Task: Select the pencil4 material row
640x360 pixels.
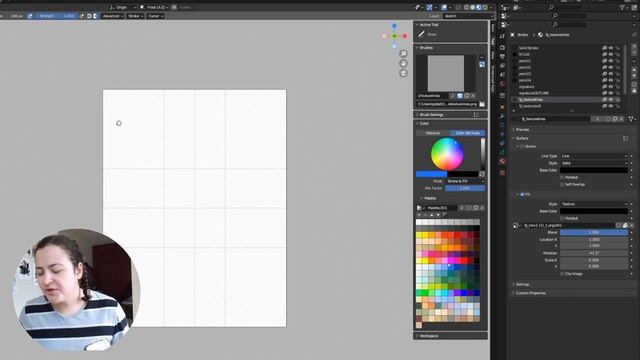Action: tap(567, 80)
